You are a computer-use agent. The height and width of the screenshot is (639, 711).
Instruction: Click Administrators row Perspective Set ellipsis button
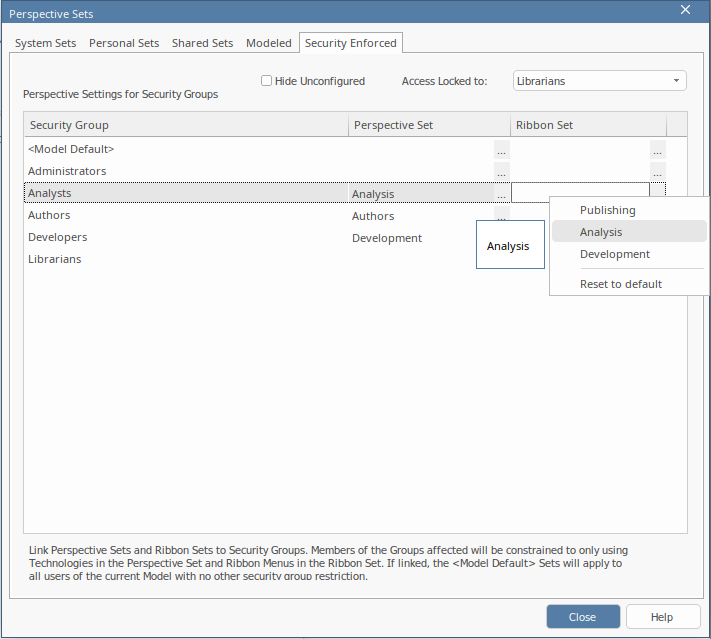(501, 171)
